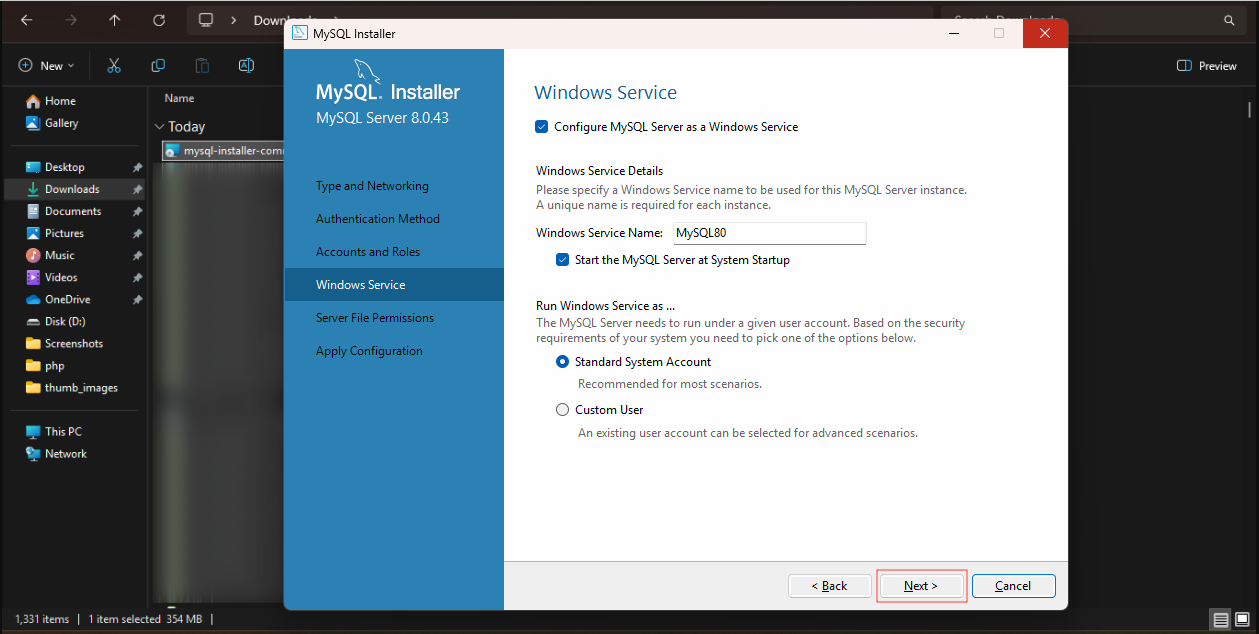Screen dimensions: 1259x634
Task: Unpin OneDrive using its pin icon
Action: tap(137, 299)
